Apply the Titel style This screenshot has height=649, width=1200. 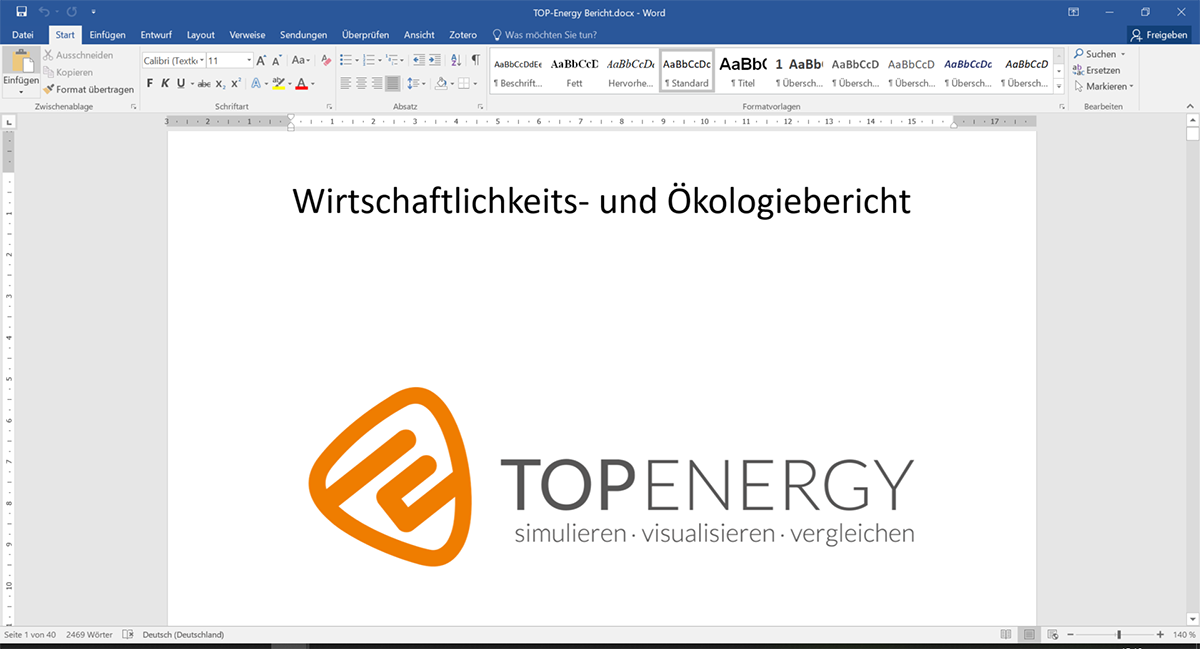point(742,72)
